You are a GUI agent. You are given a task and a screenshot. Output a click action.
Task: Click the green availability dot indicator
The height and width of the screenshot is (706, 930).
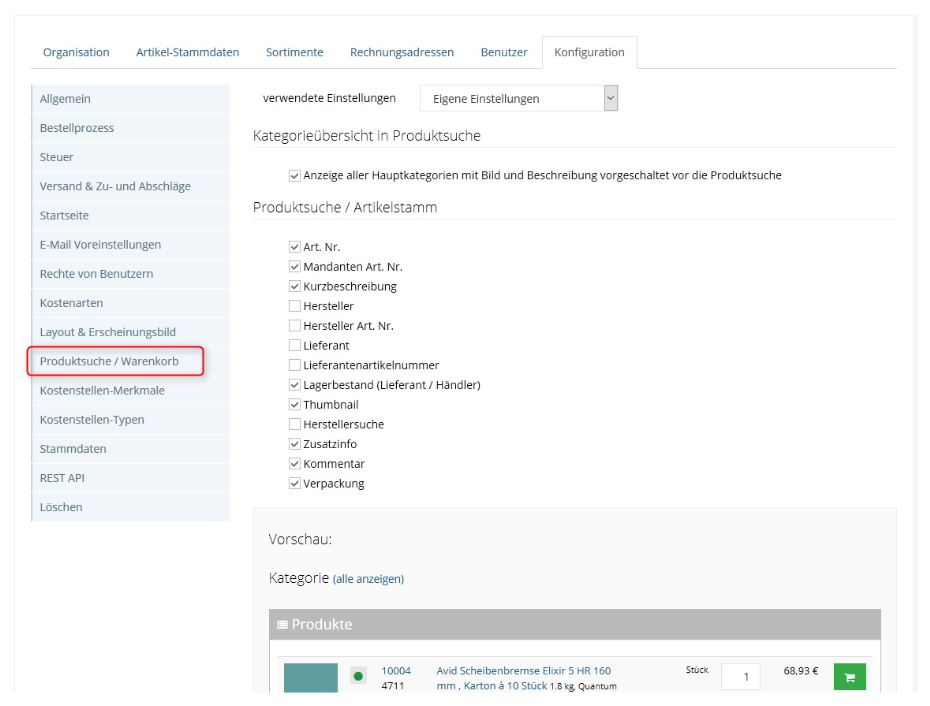(358, 677)
